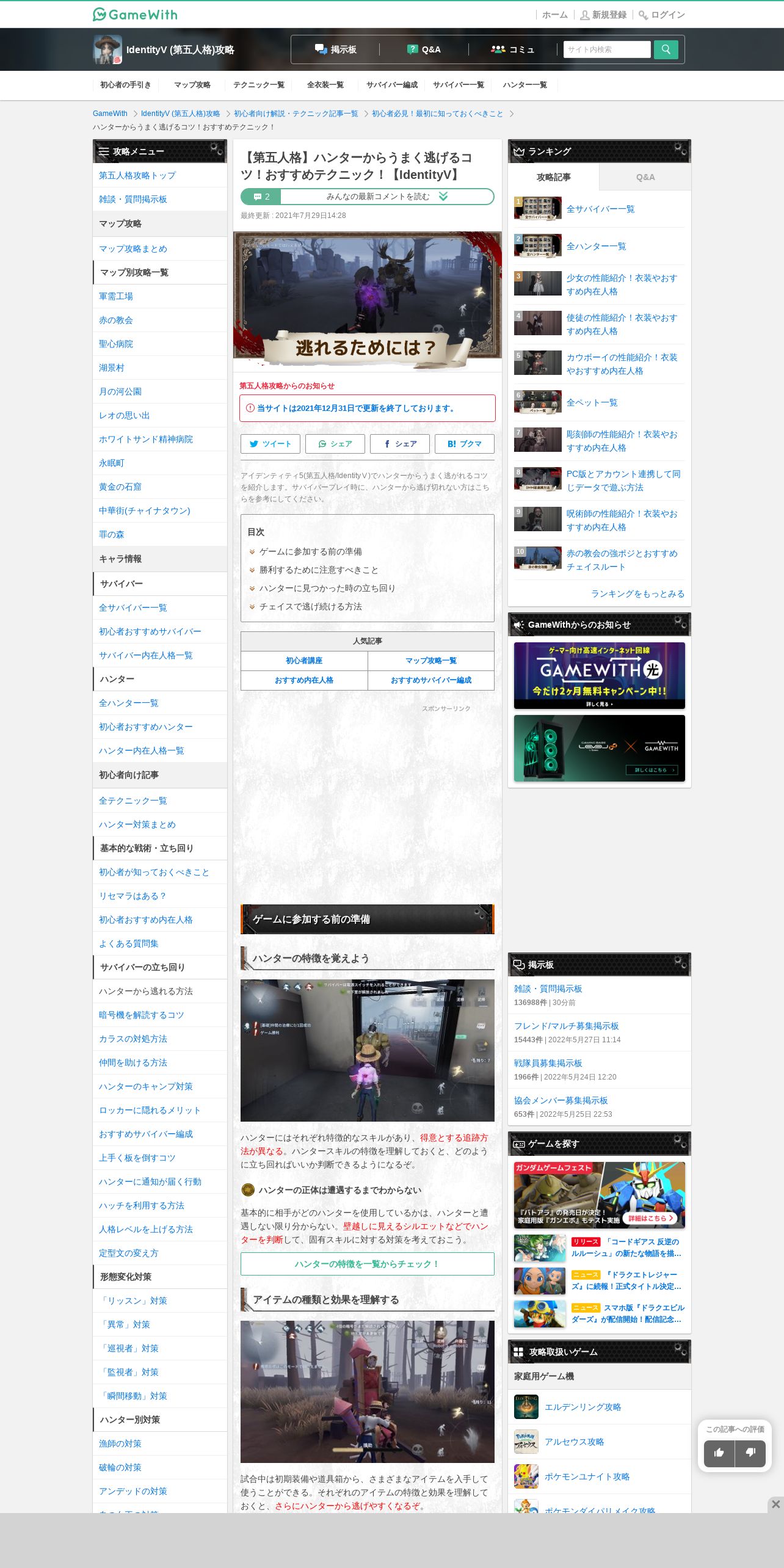Click the IdentityV game avatar icon
Screen dimensions: 784x1568
click(107, 49)
